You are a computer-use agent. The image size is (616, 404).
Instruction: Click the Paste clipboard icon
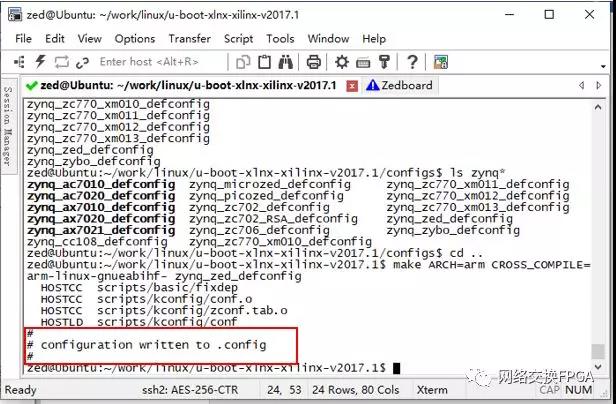(264, 62)
